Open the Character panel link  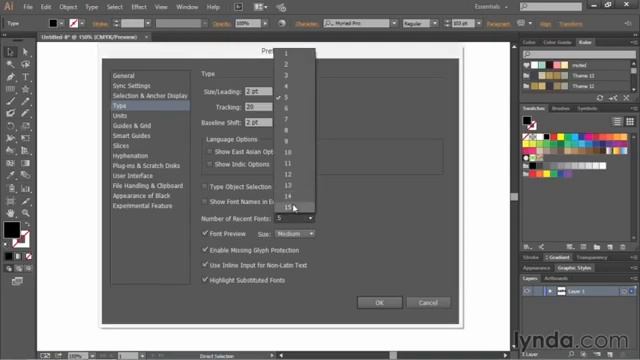[x=307, y=24]
